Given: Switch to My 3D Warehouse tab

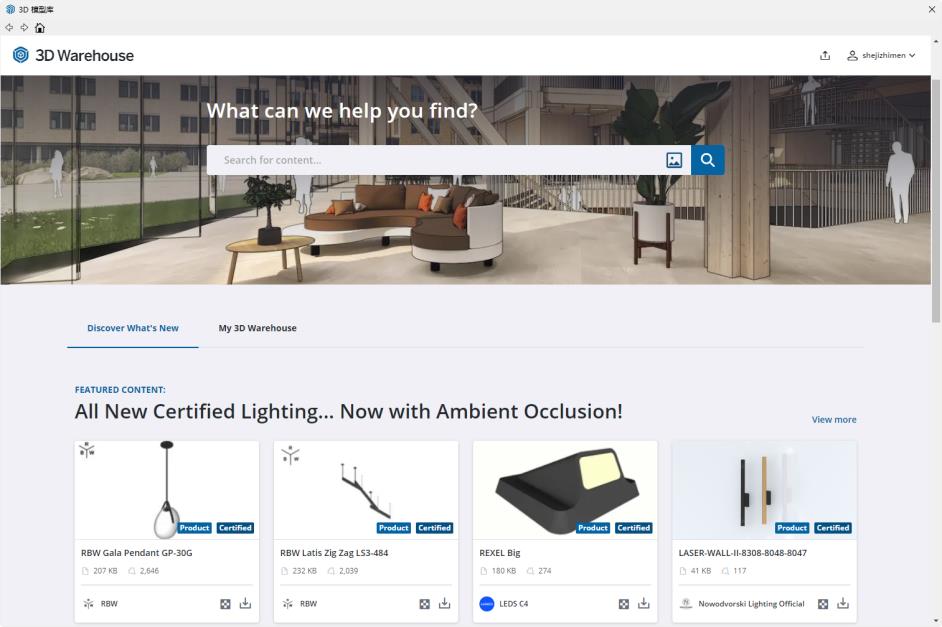Looking at the screenshot, I should [257, 328].
